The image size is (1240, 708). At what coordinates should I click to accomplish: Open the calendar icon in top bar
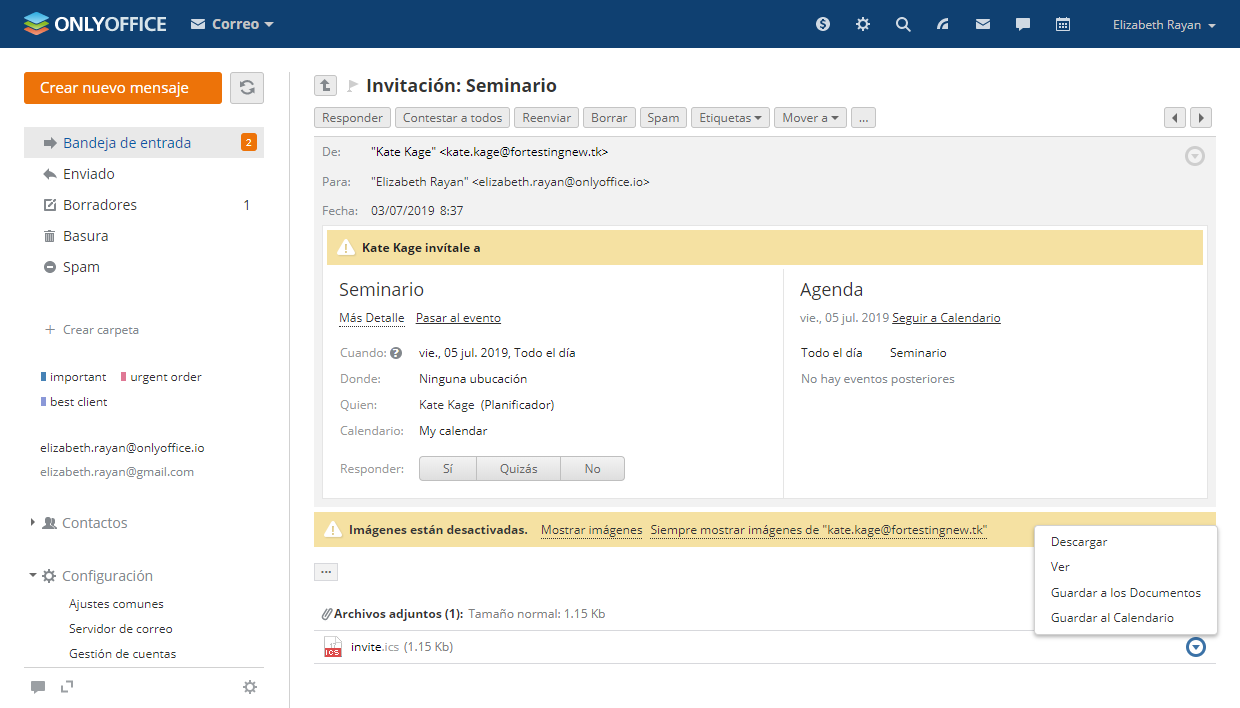tap(1063, 24)
